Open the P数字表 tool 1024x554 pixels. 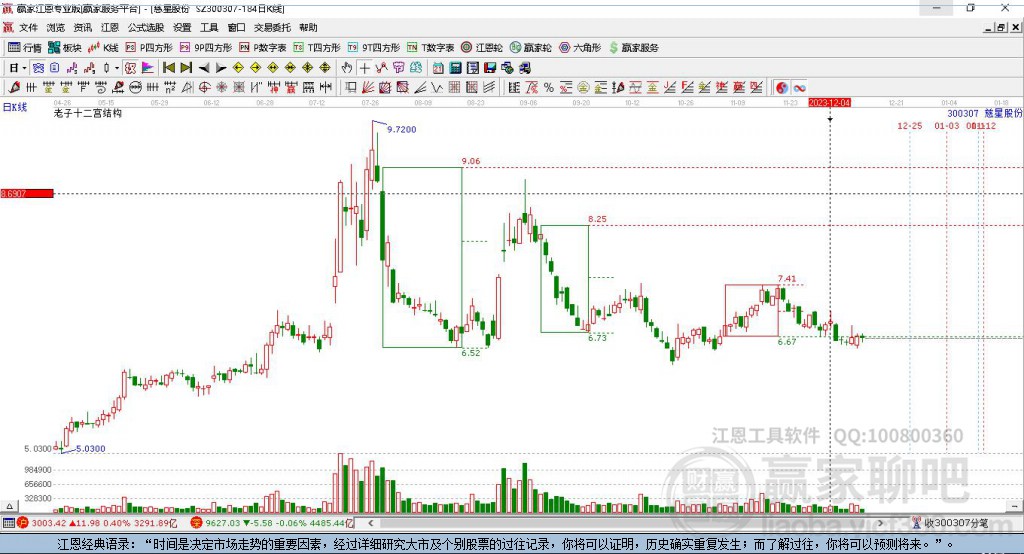[263, 48]
